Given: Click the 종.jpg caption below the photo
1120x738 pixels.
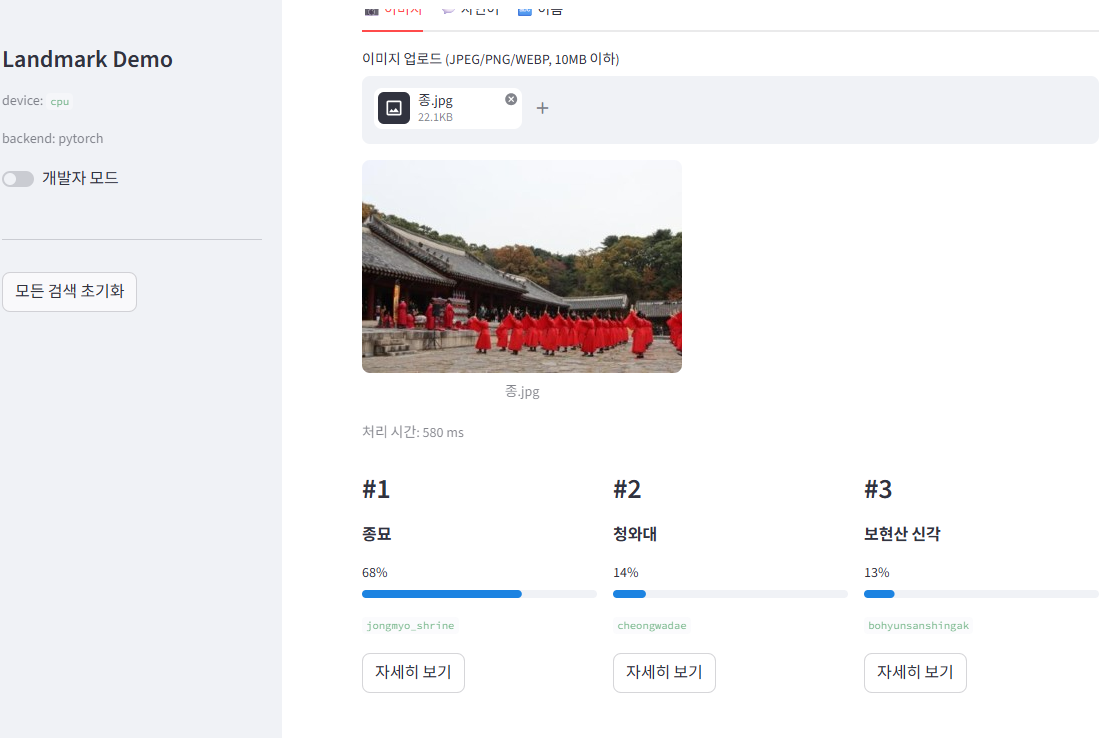Looking at the screenshot, I should pos(522,391).
